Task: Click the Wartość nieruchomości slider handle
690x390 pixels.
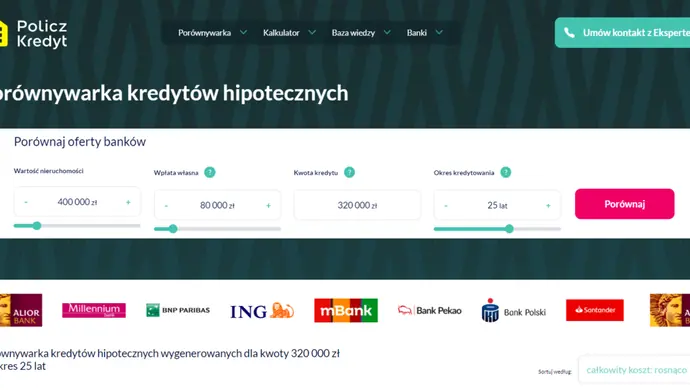Action: (x=37, y=226)
